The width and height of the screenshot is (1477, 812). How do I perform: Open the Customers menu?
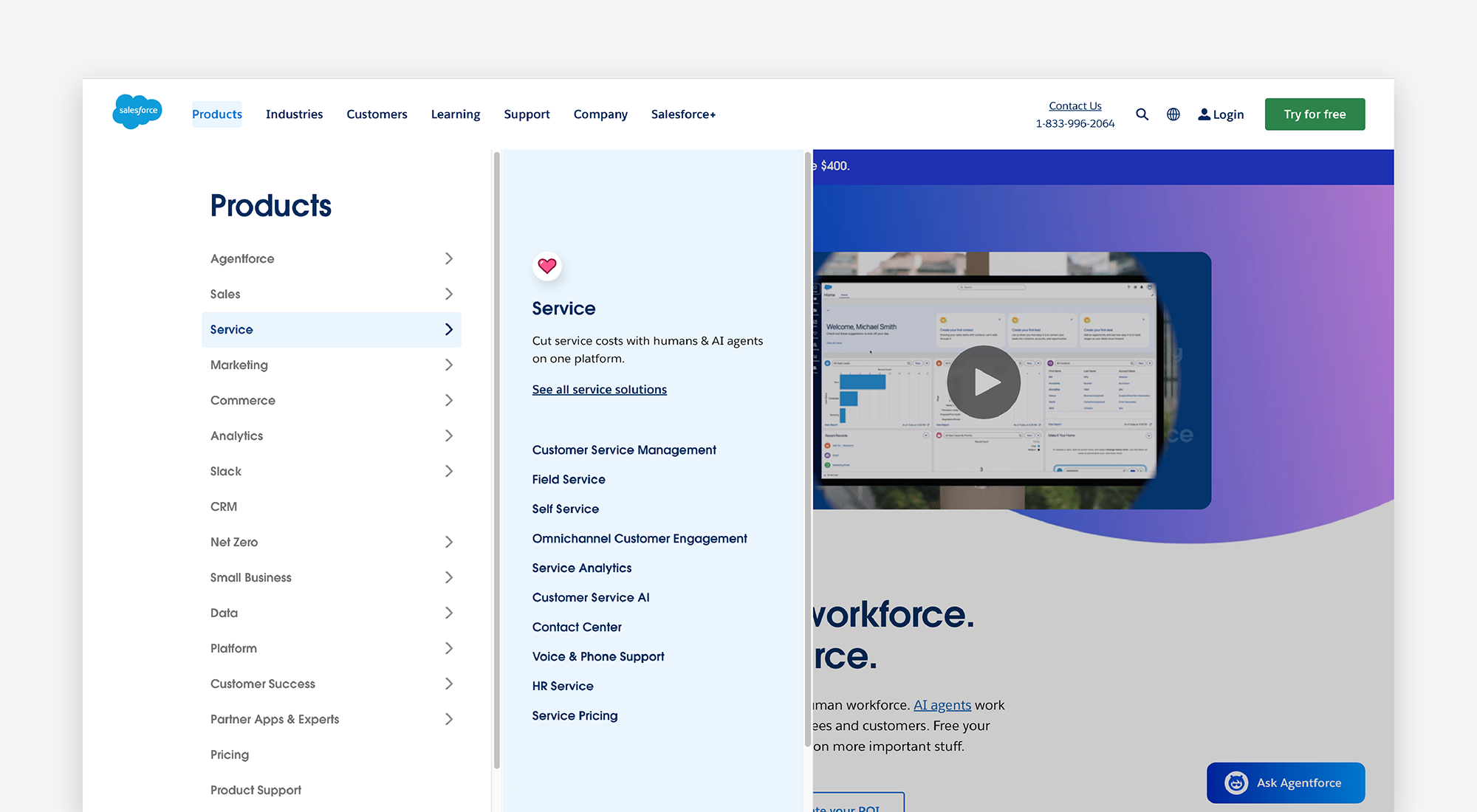click(x=377, y=114)
